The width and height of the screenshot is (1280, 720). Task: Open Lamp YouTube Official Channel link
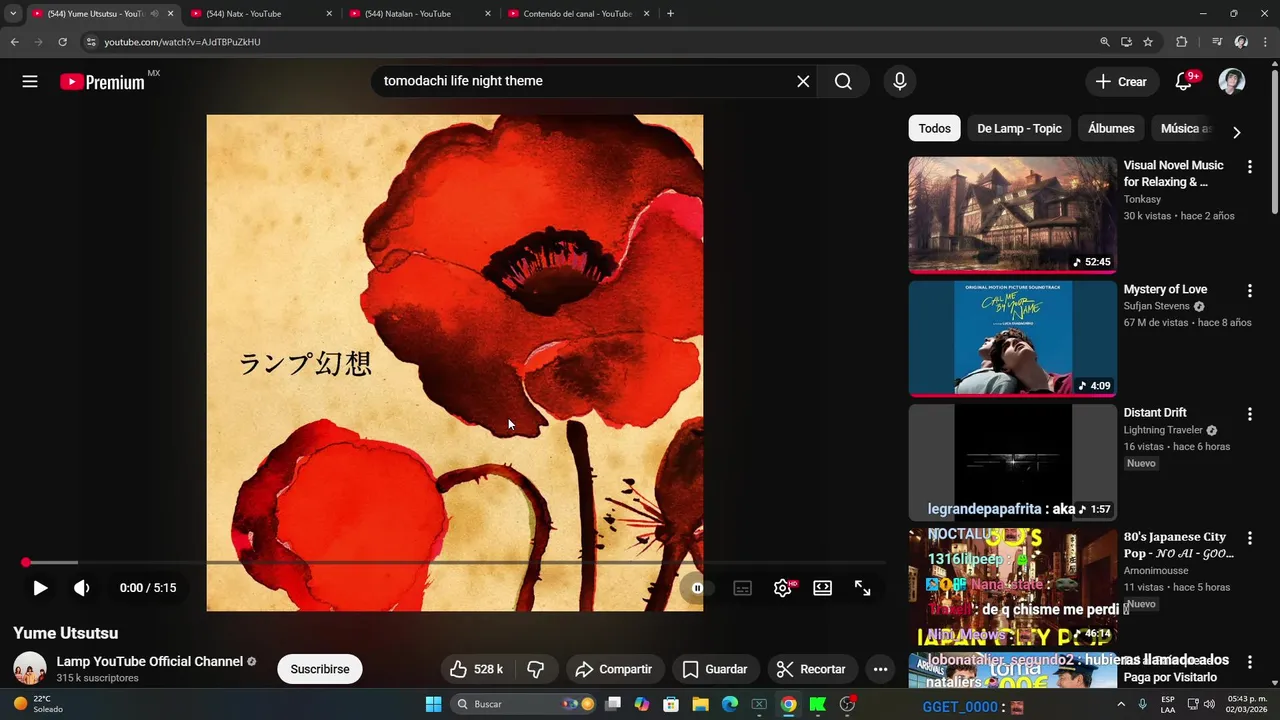coord(150,661)
